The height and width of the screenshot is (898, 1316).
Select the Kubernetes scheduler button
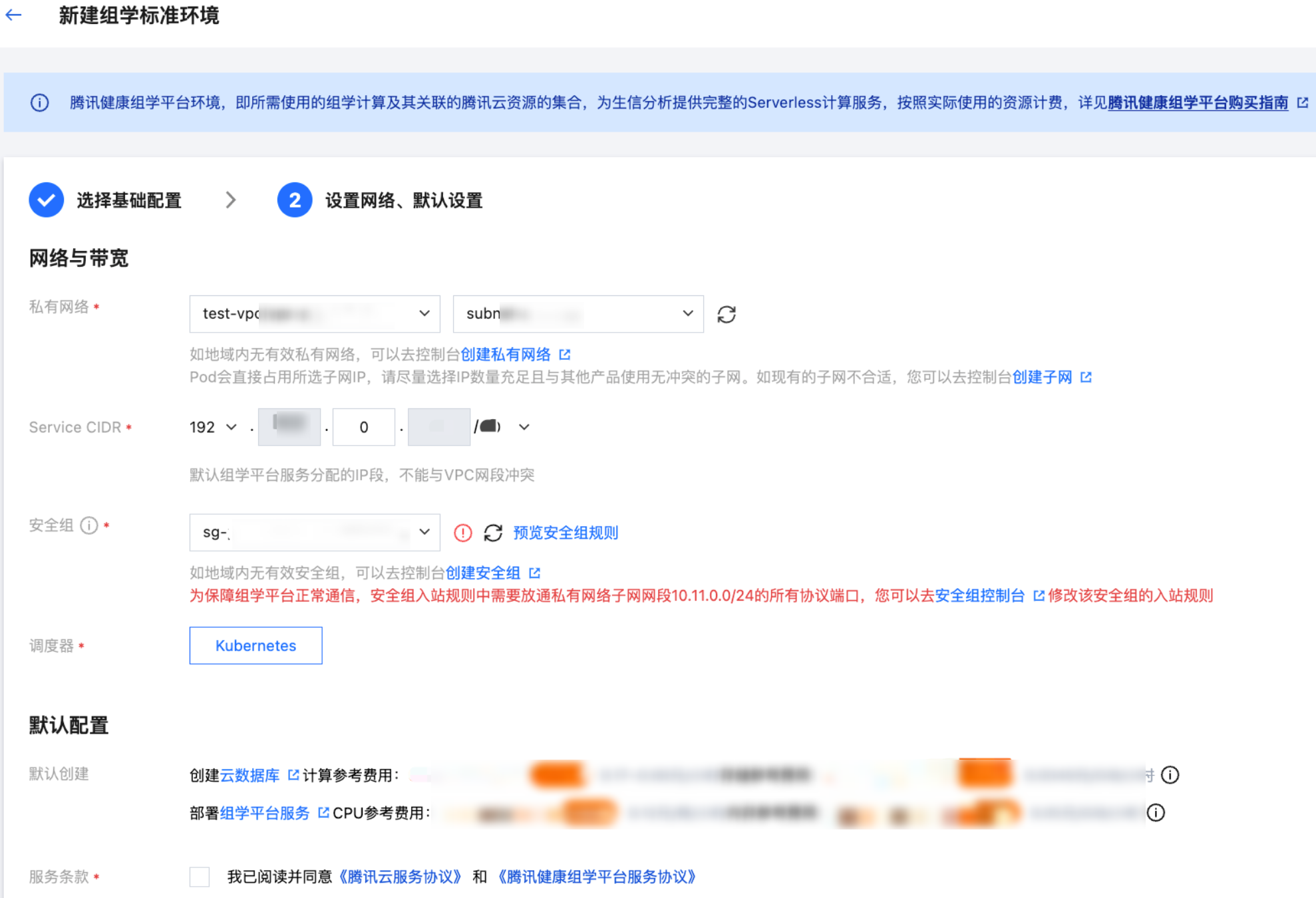tap(255, 645)
